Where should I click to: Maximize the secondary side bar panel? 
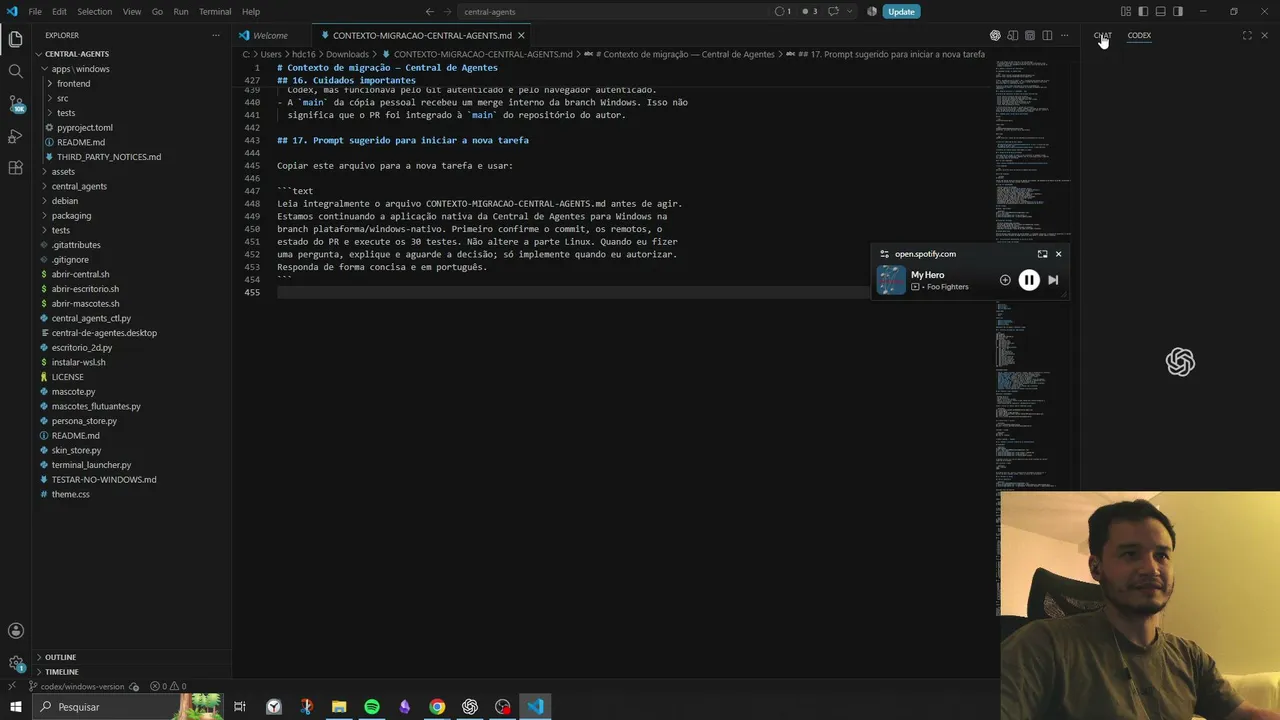click(x=1247, y=35)
